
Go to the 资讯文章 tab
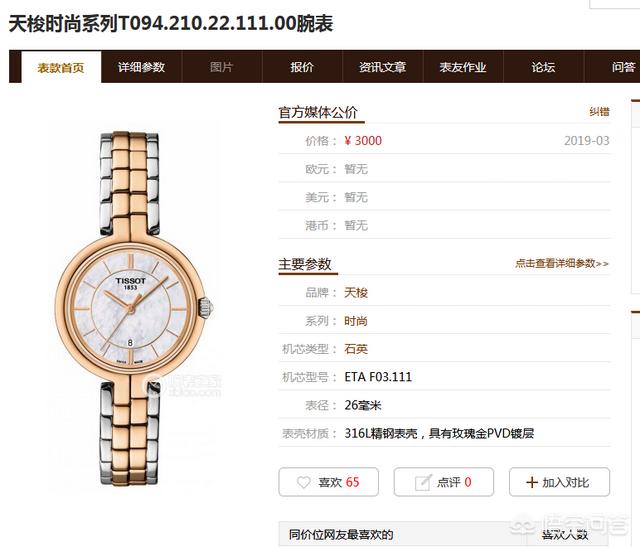pos(382,67)
